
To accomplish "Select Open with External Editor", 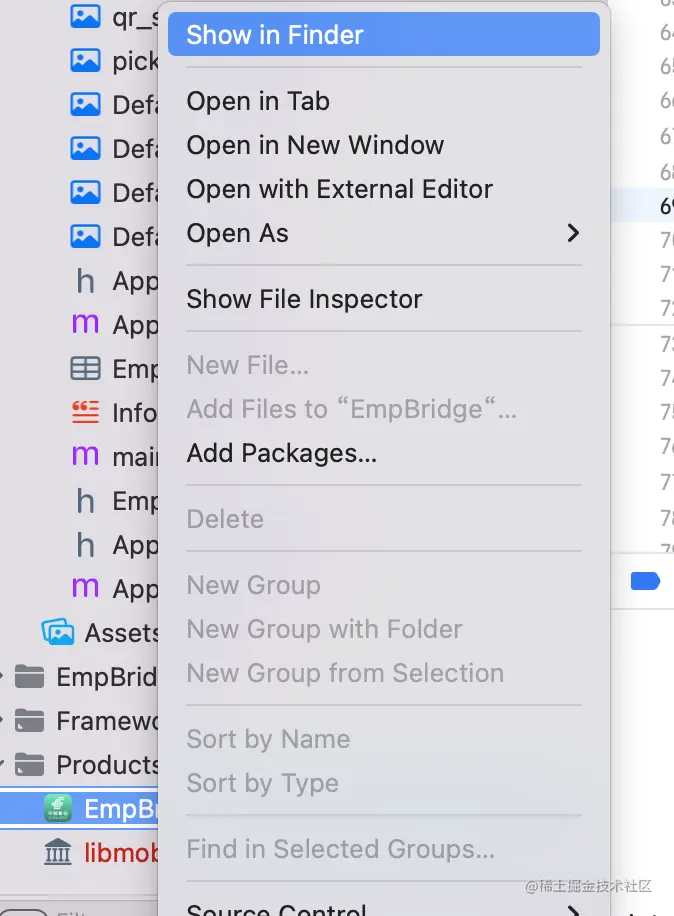I will coord(340,189).
